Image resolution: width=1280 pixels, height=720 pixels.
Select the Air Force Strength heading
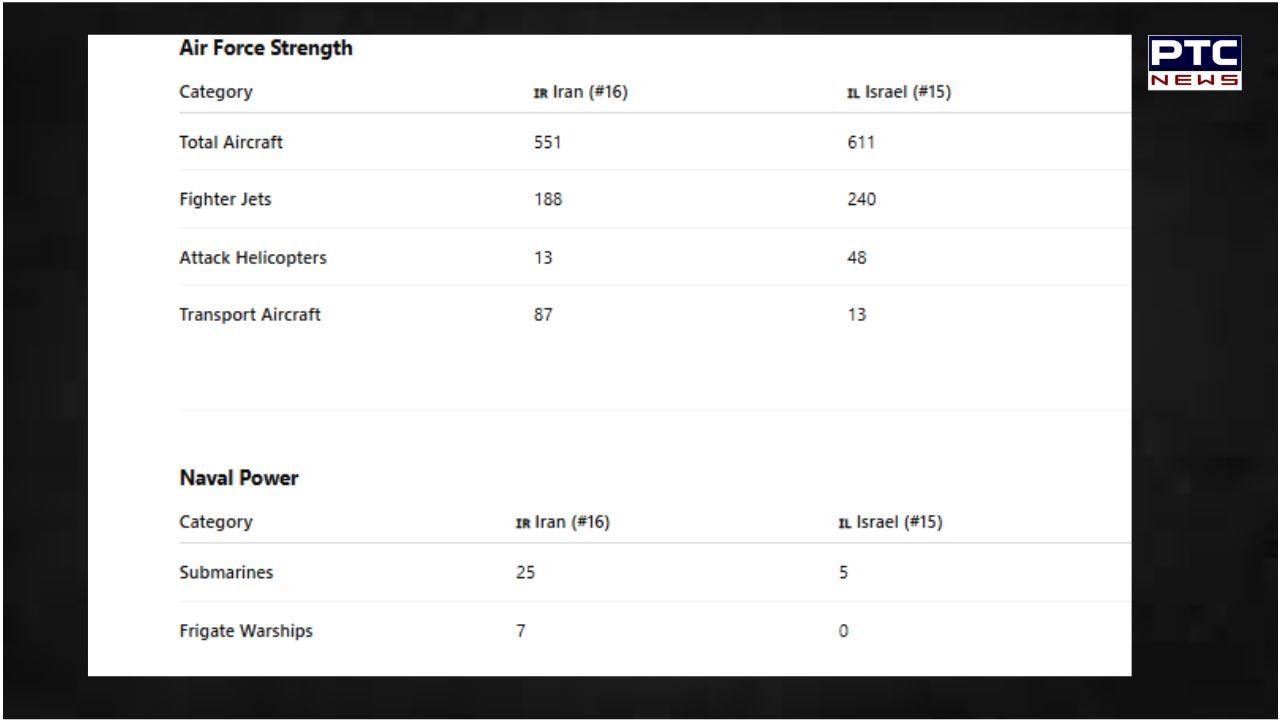[265, 48]
